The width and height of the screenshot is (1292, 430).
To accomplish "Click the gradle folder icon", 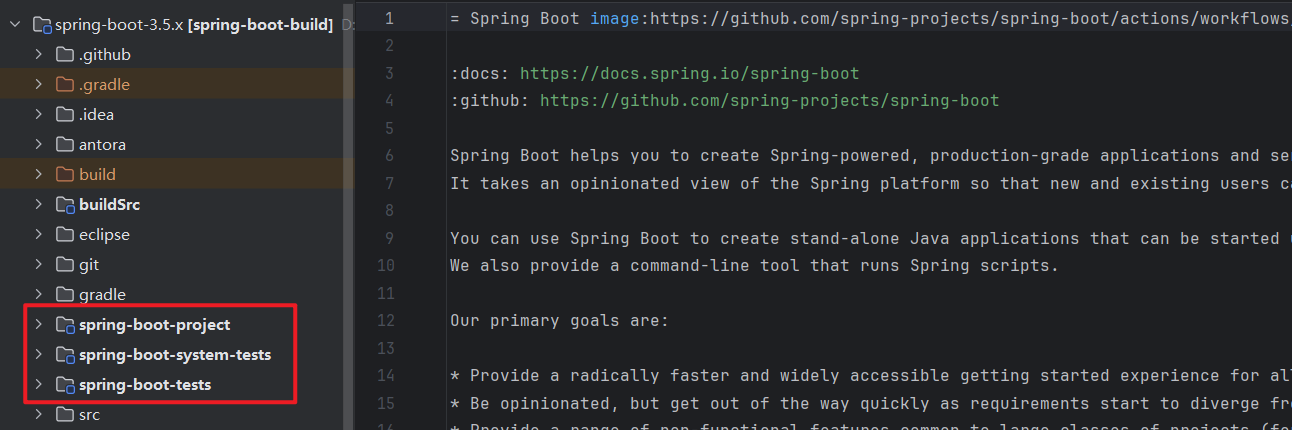I will click(65, 294).
